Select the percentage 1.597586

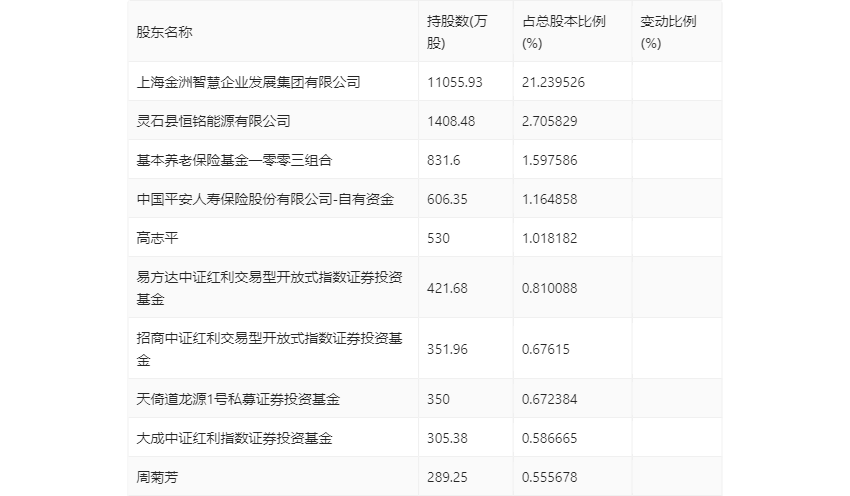click(550, 160)
